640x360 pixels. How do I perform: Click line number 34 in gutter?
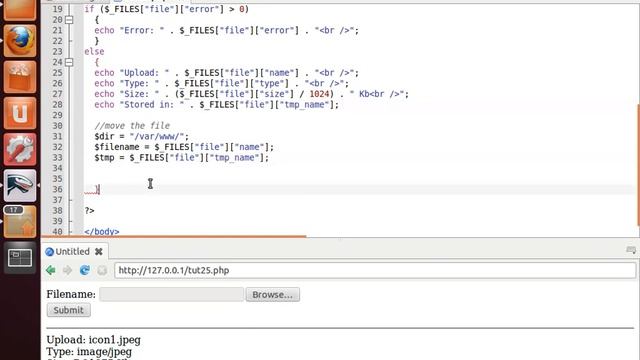[x=58, y=168]
